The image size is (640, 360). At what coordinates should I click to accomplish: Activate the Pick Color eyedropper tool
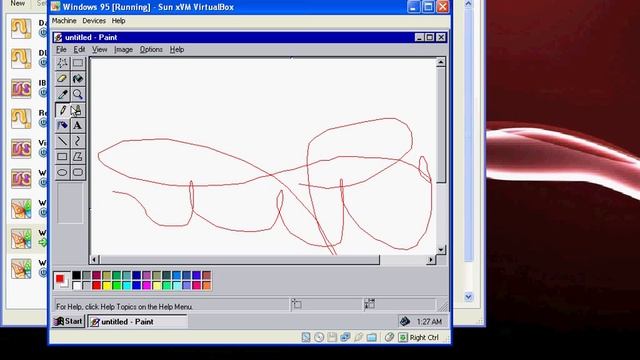pyautogui.click(x=62, y=94)
